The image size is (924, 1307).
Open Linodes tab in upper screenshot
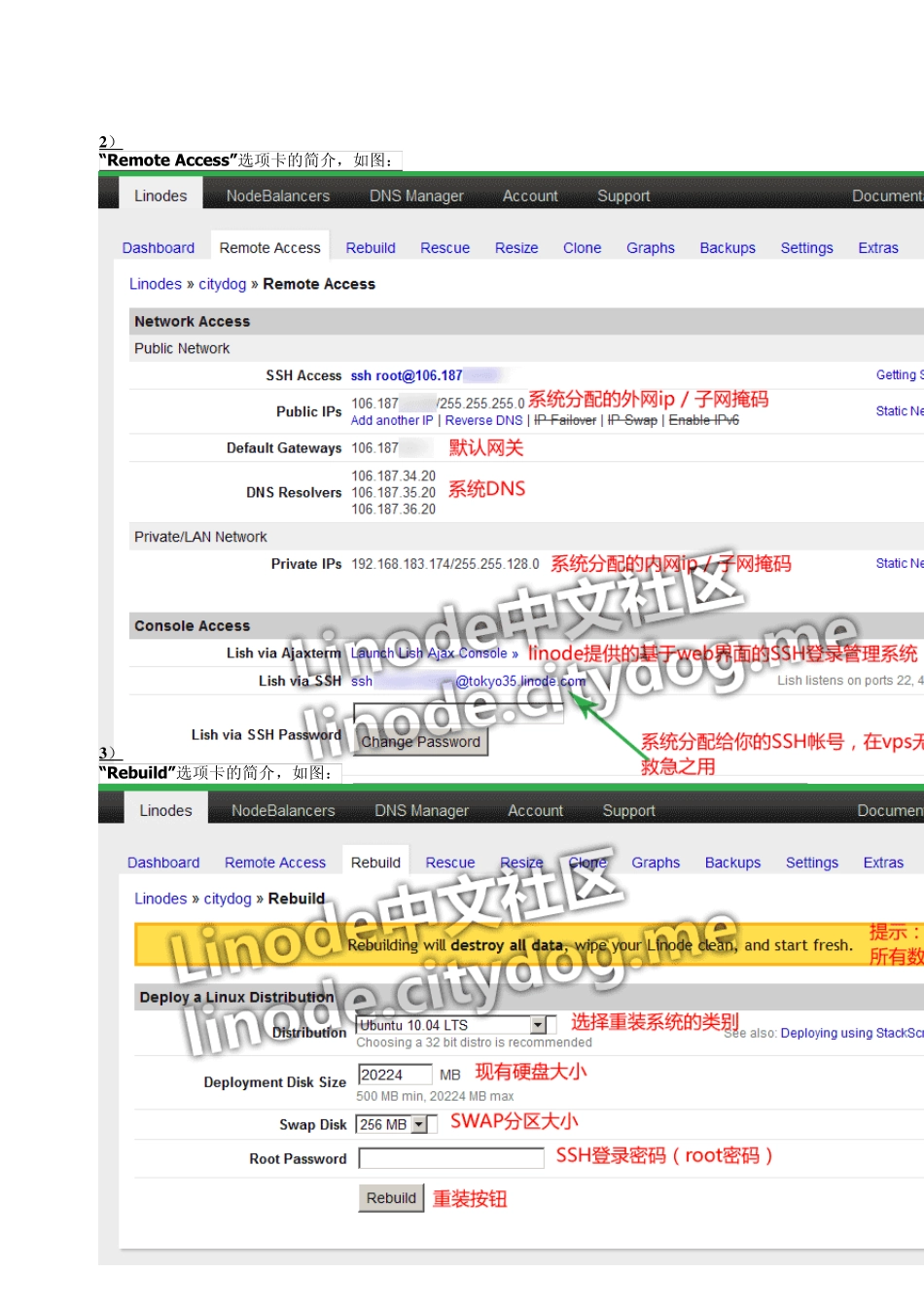pyautogui.click(x=160, y=195)
